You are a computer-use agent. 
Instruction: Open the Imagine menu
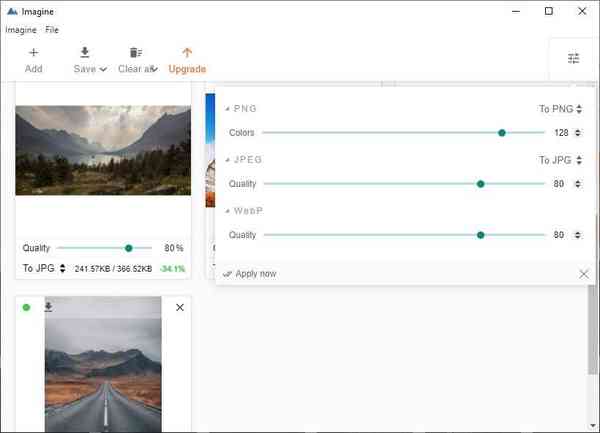point(21,30)
